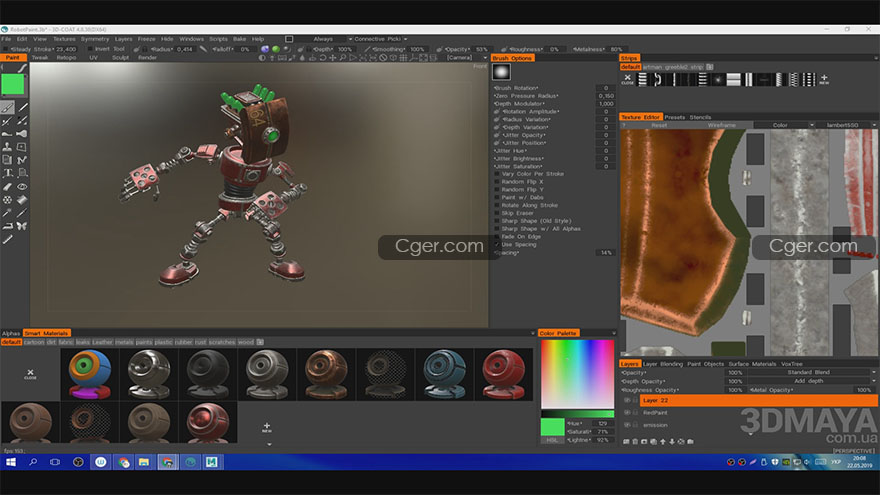Expand smart materials list with down arrow
880x495 pixels.
point(269,444)
